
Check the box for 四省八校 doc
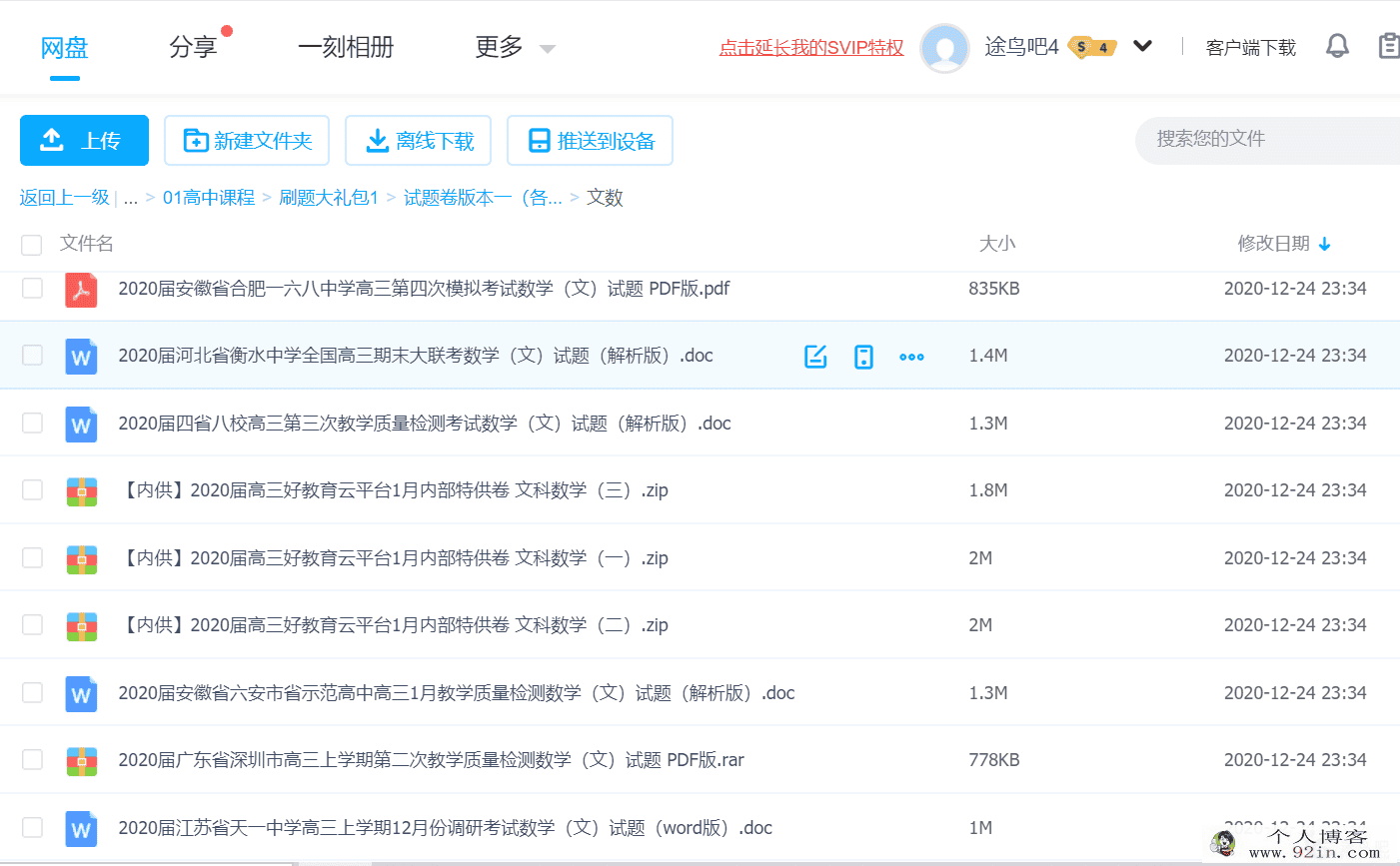tap(32, 423)
